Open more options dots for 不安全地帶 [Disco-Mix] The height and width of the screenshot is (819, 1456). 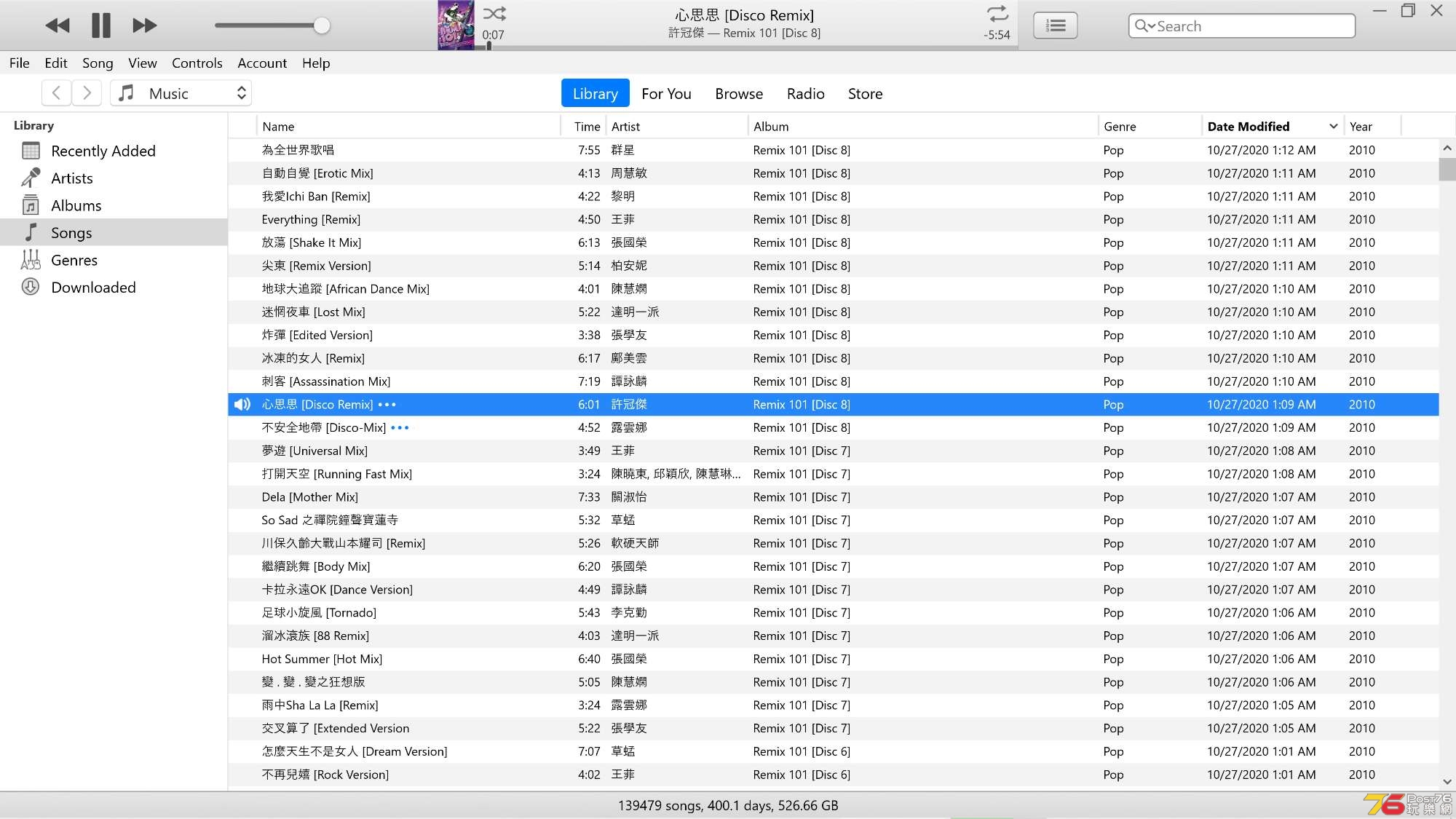tap(400, 428)
